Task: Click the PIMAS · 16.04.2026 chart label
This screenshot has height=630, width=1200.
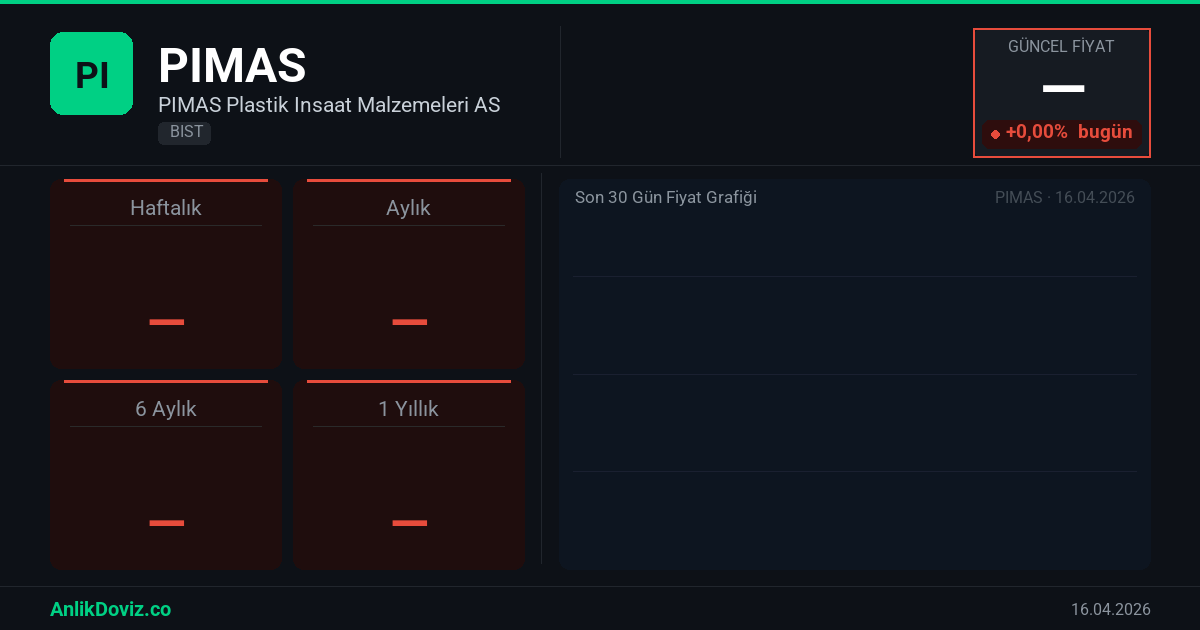Action: (x=1064, y=198)
